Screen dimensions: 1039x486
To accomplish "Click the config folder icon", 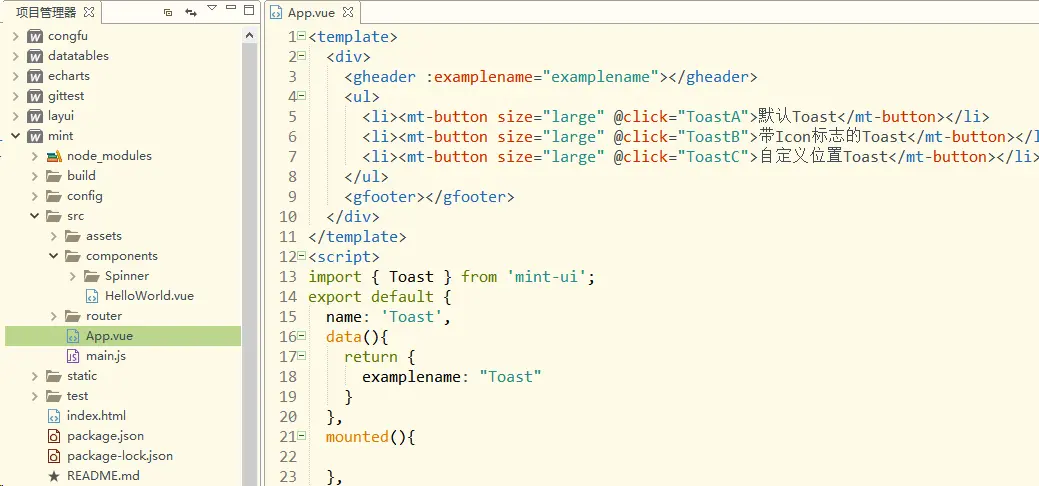I will [x=54, y=196].
